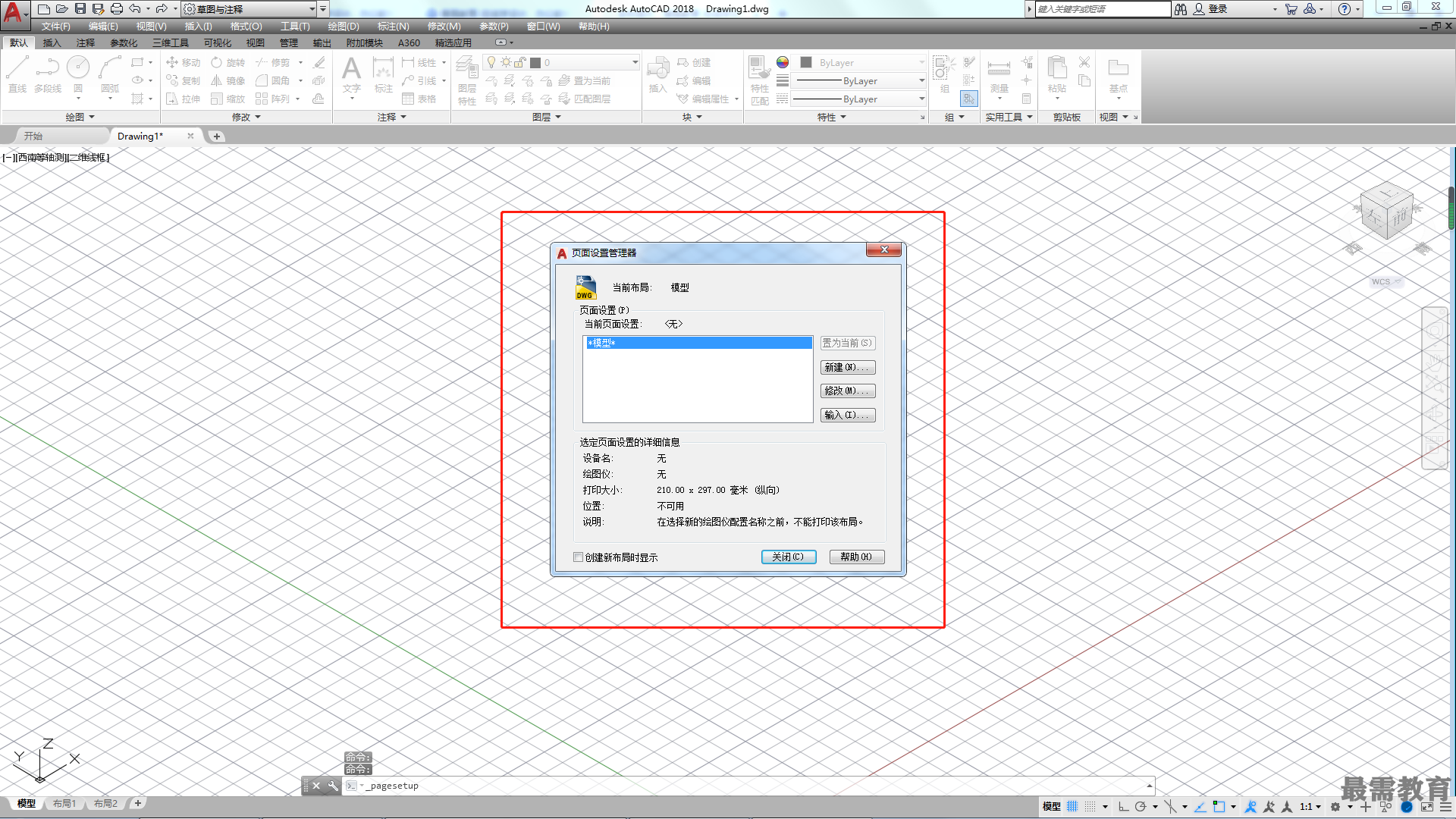Click the 修改(M)... button
Viewport: 1456px width, 819px height.
848,391
